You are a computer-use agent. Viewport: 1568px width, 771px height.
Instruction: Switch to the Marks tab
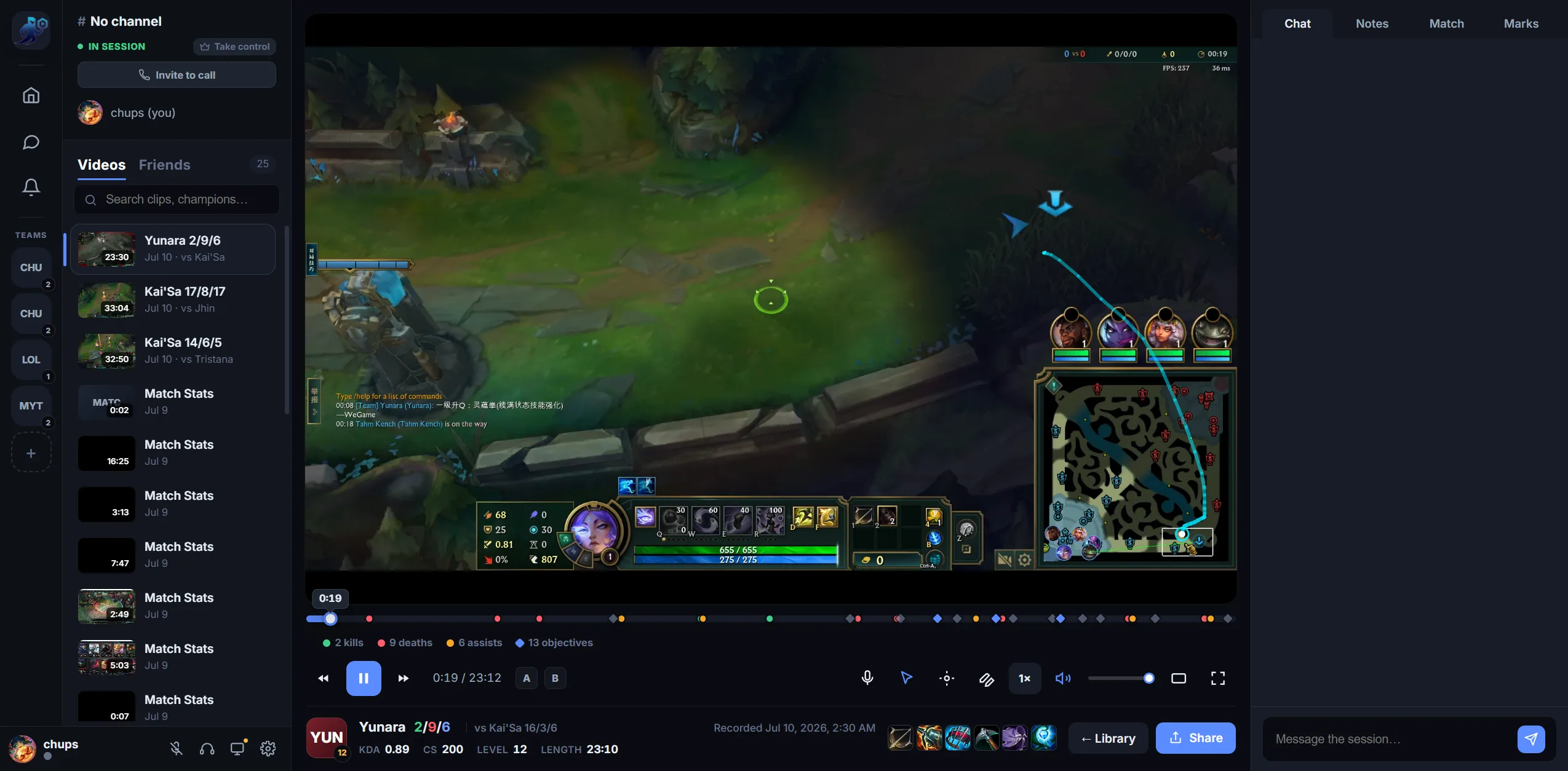[x=1521, y=23]
